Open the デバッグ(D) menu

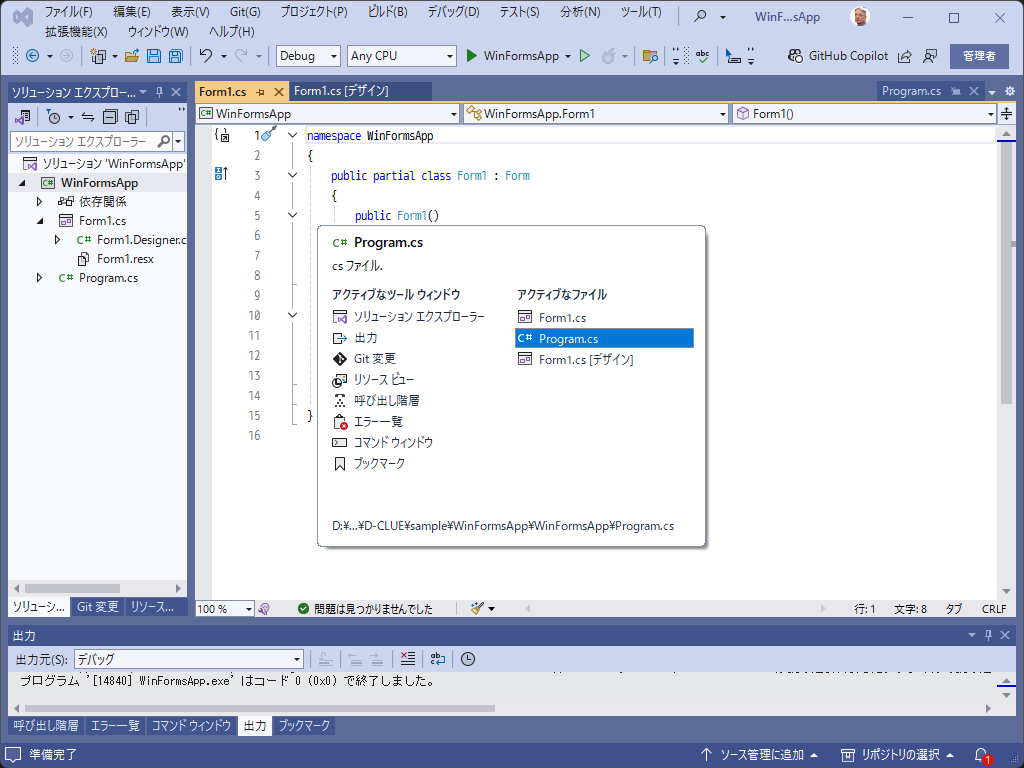point(453,12)
